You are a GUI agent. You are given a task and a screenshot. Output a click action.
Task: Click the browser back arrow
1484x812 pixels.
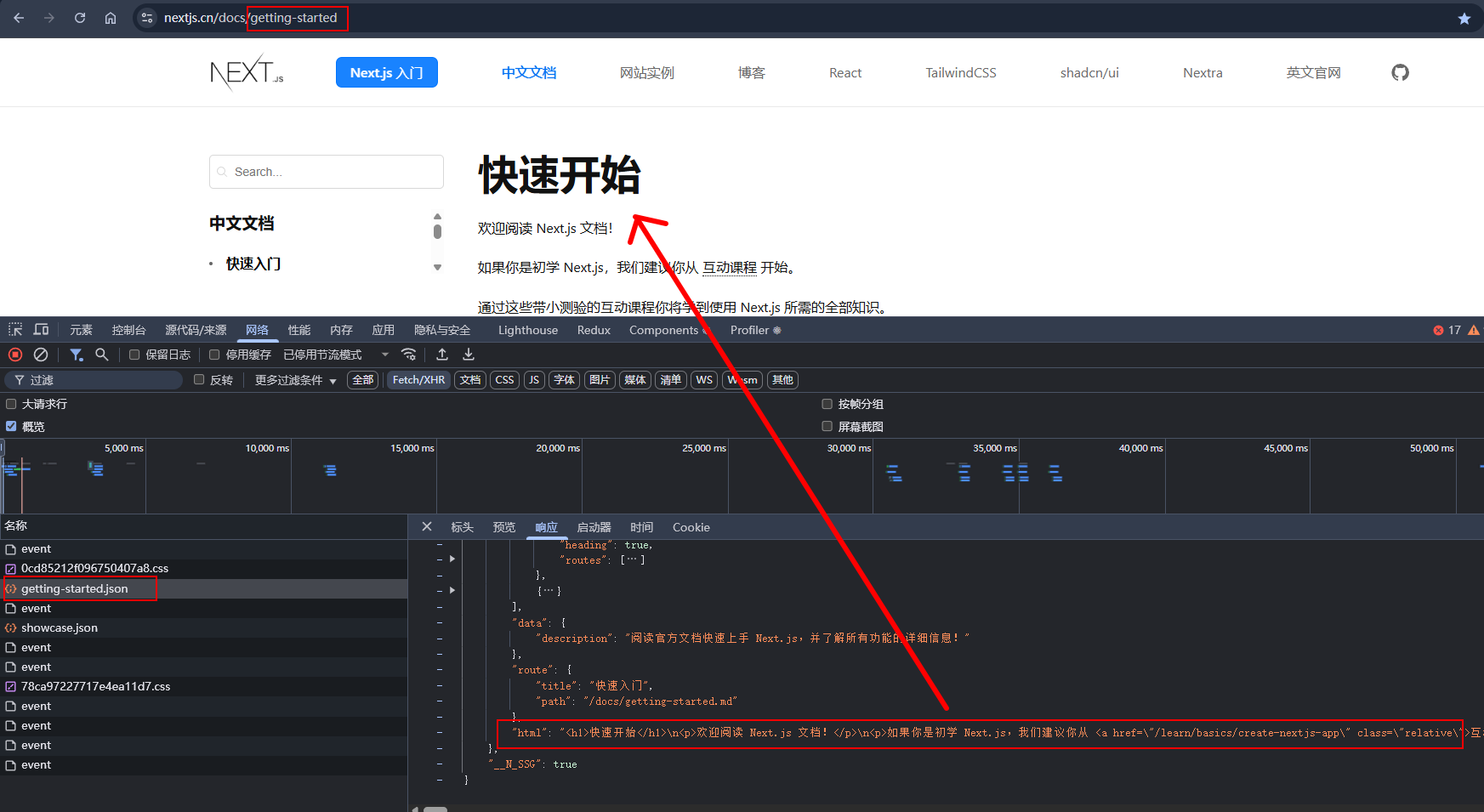click(x=19, y=18)
